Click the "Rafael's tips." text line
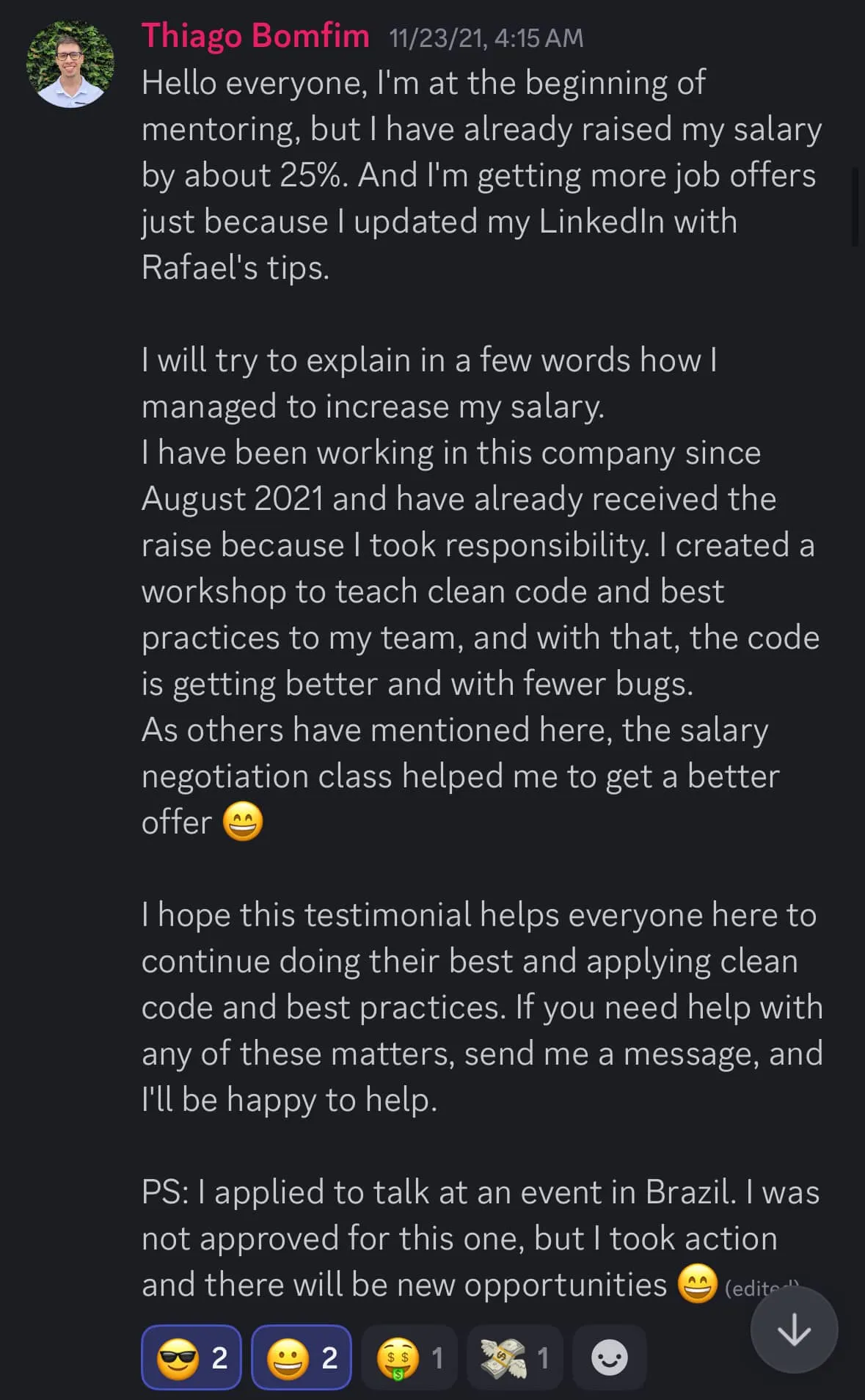Viewport: 865px width, 1400px height. pyautogui.click(x=236, y=268)
